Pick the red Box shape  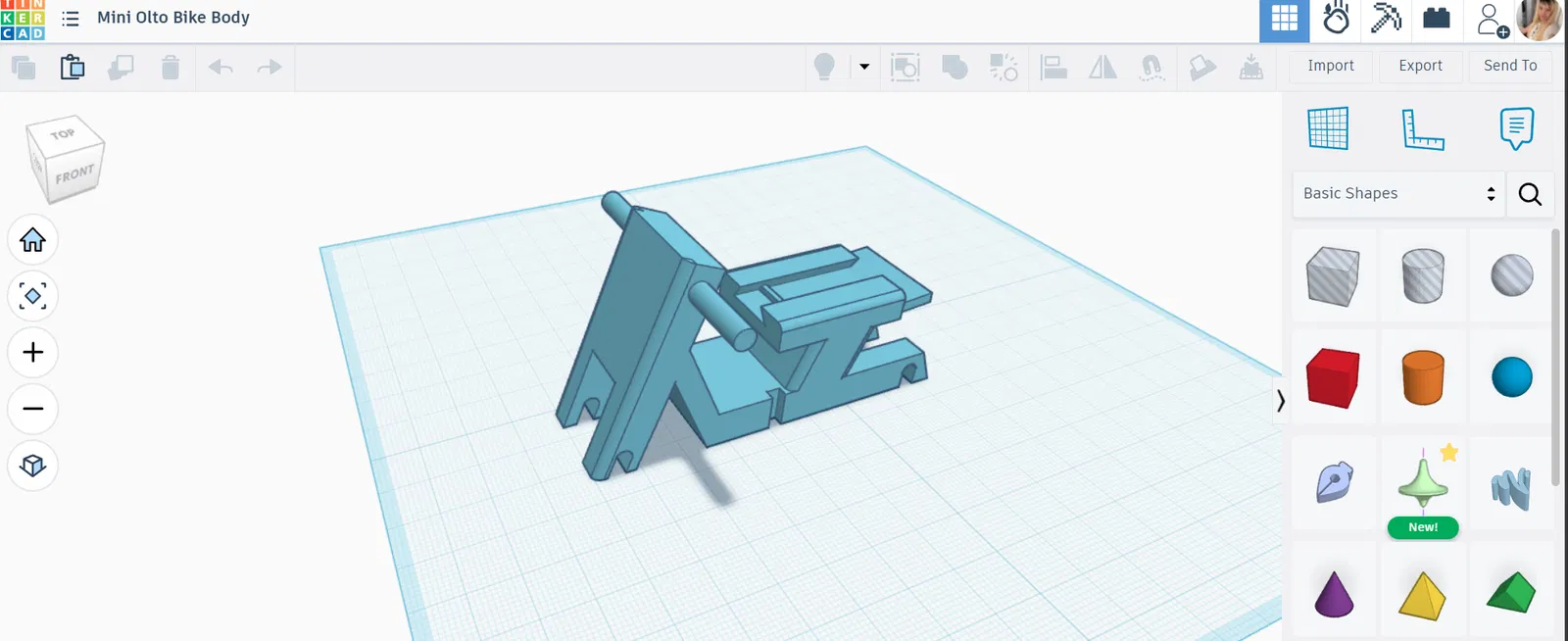click(x=1333, y=377)
